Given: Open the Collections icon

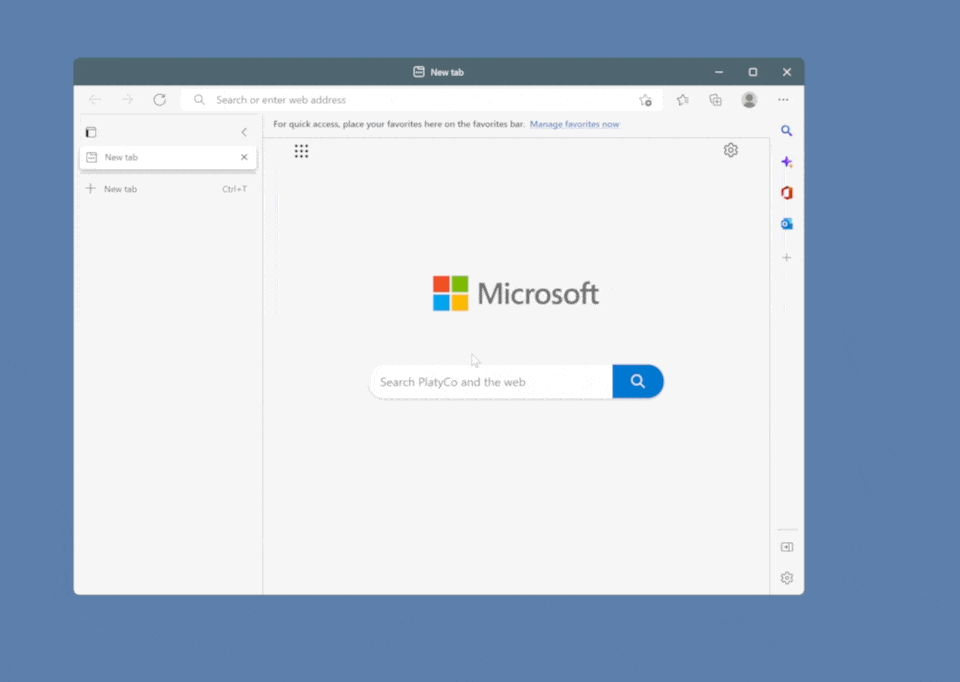Looking at the screenshot, I should (715, 100).
